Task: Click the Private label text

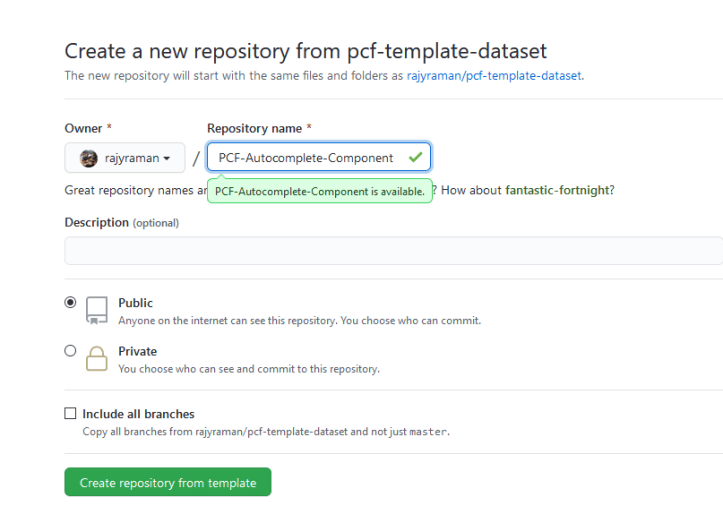Action: (137, 351)
